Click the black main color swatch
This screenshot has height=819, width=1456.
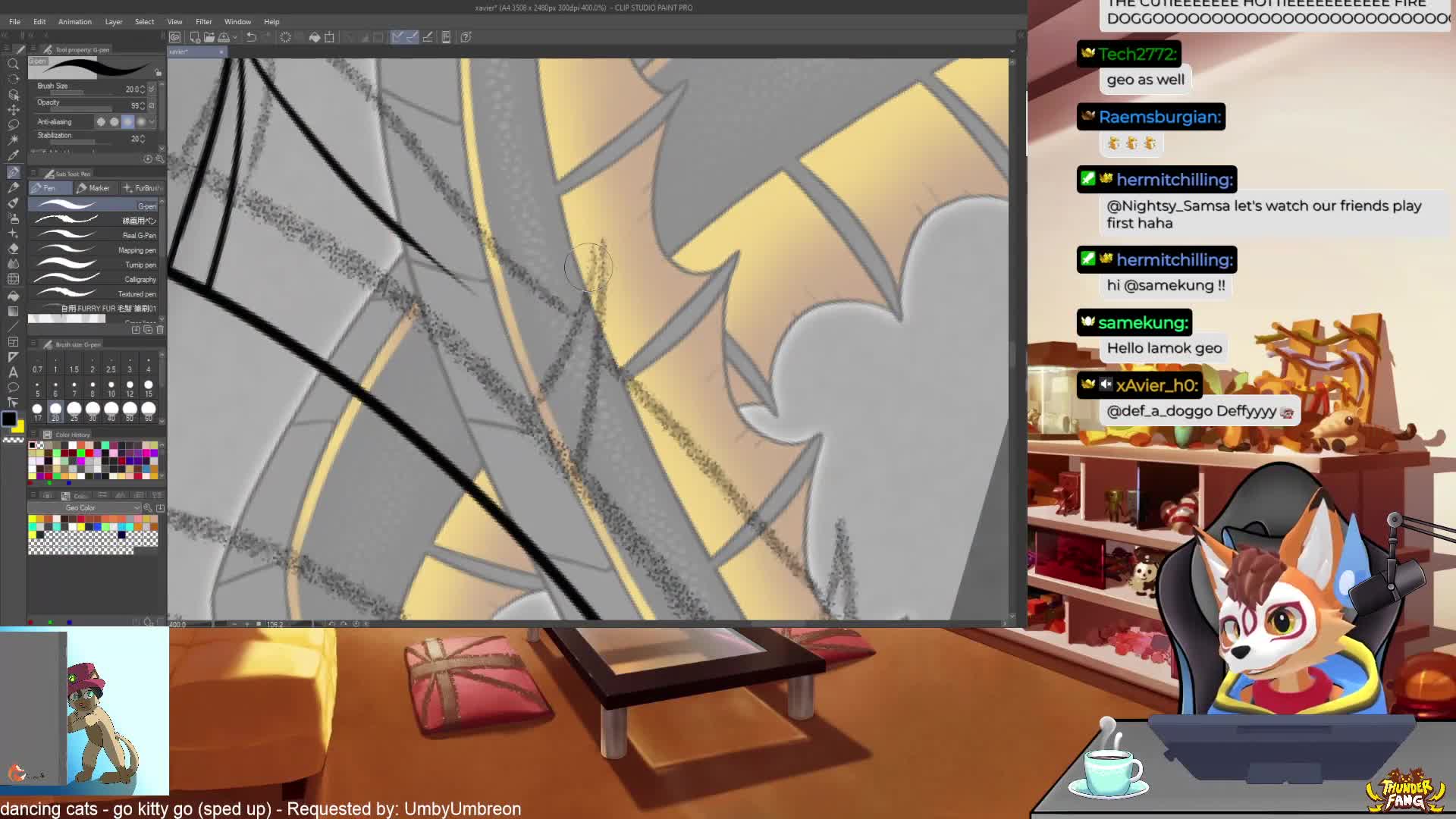coord(9,419)
